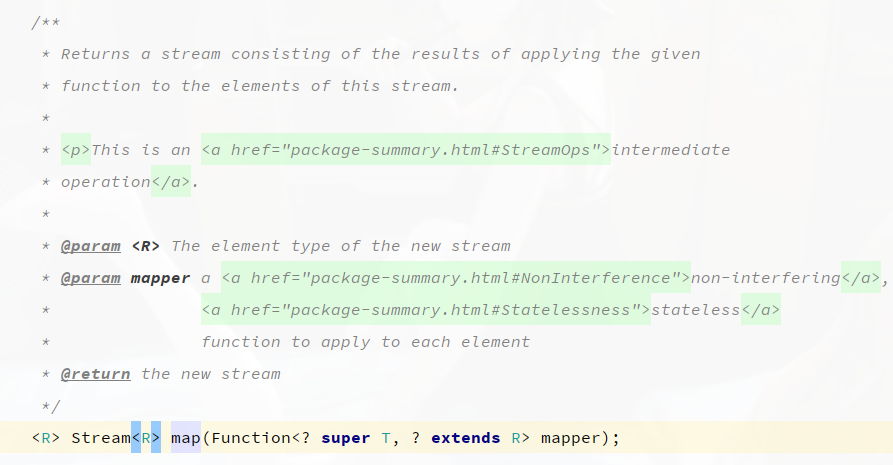Click the T type argument
This screenshot has width=893, height=465.
tap(386, 438)
